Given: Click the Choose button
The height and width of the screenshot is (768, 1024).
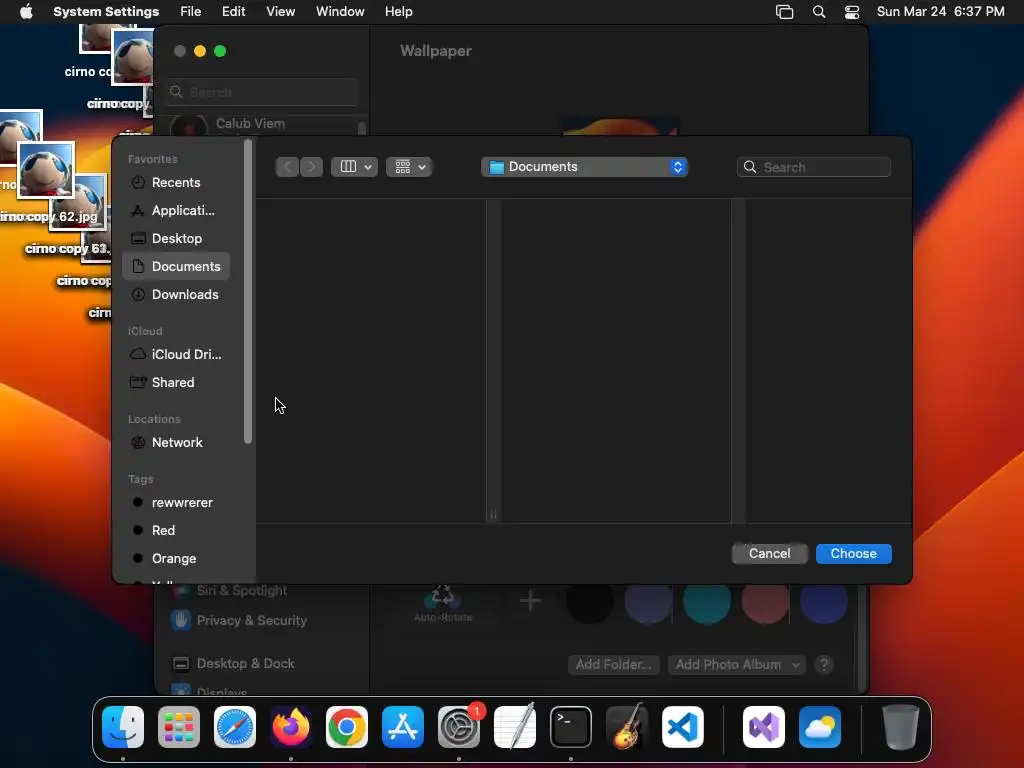Looking at the screenshot, I should click(x=854, y=554).
